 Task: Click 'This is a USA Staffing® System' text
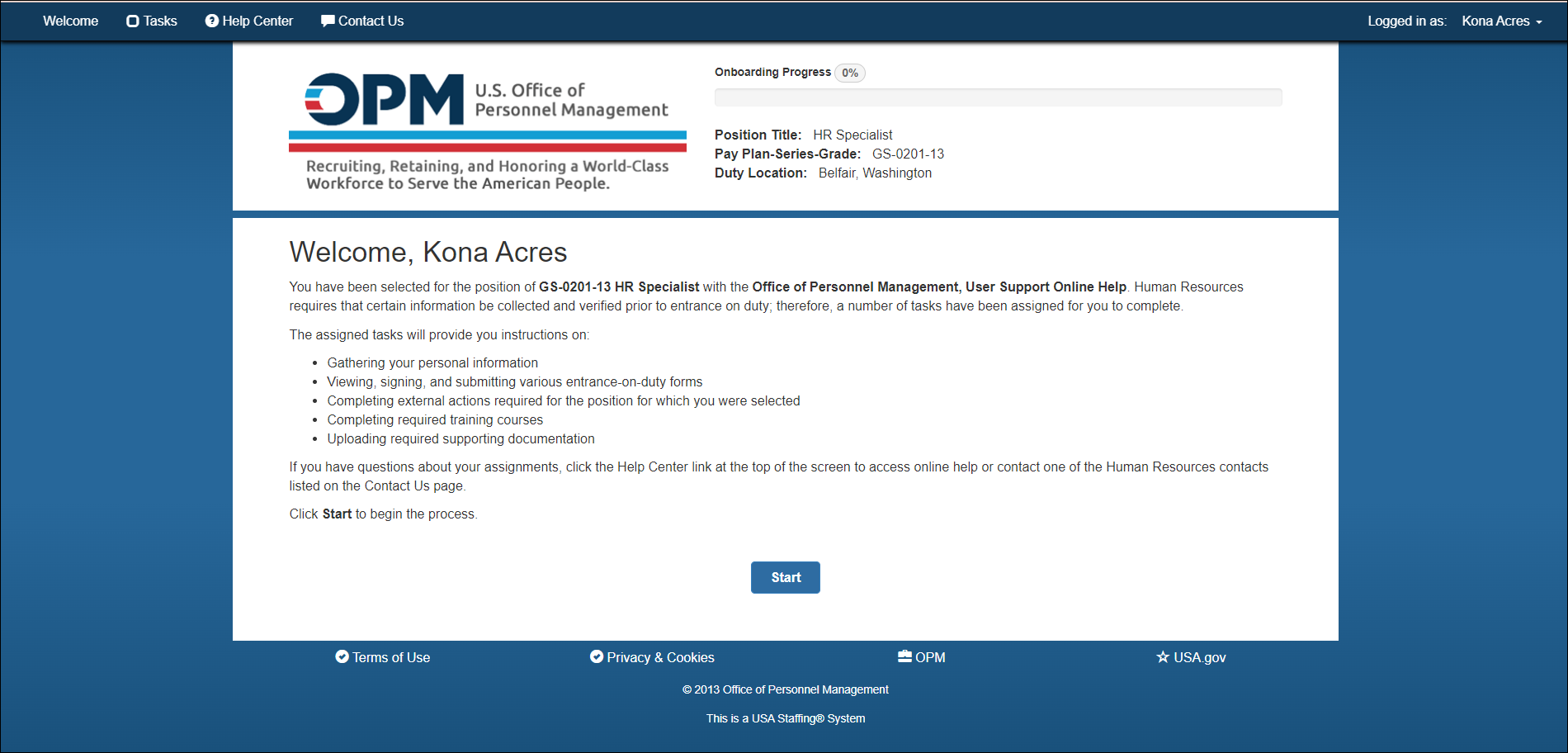[786, 718]
